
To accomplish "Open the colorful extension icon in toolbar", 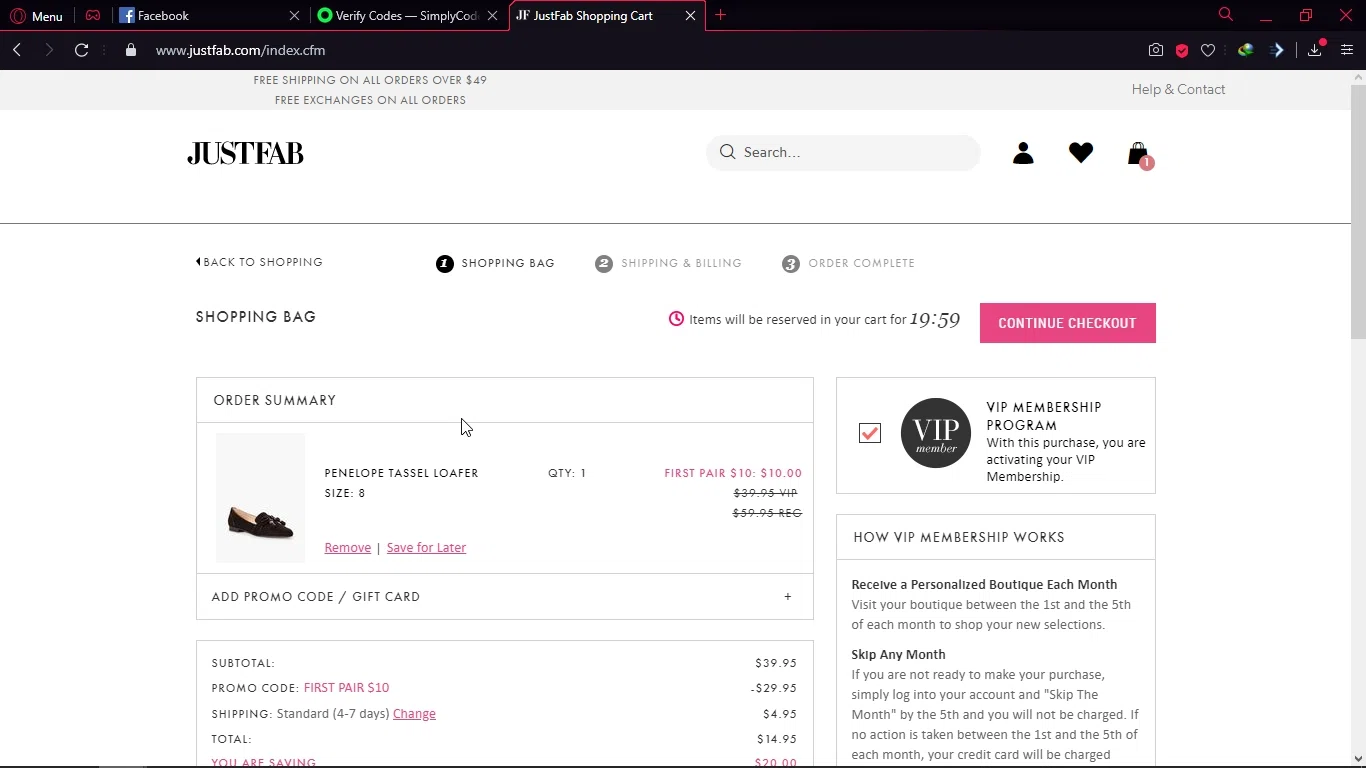I will click(1246, 50).
